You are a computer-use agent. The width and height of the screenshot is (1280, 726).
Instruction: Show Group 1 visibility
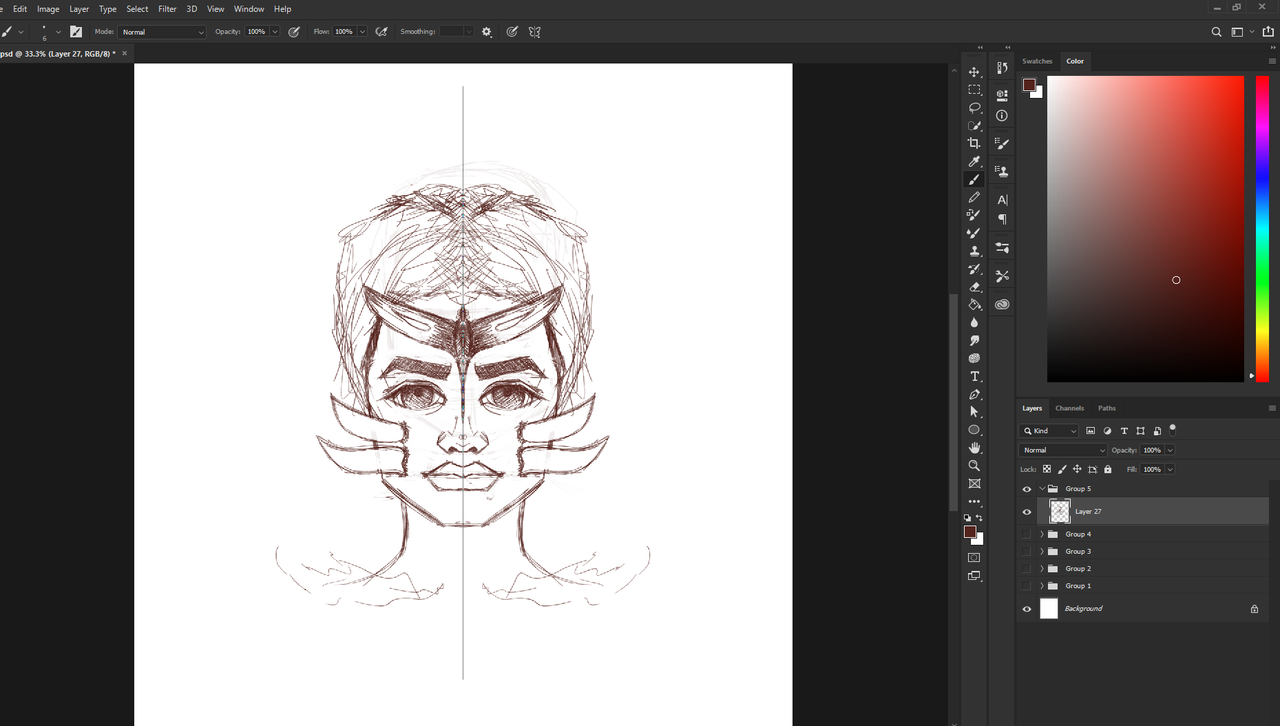point(1026,585)
